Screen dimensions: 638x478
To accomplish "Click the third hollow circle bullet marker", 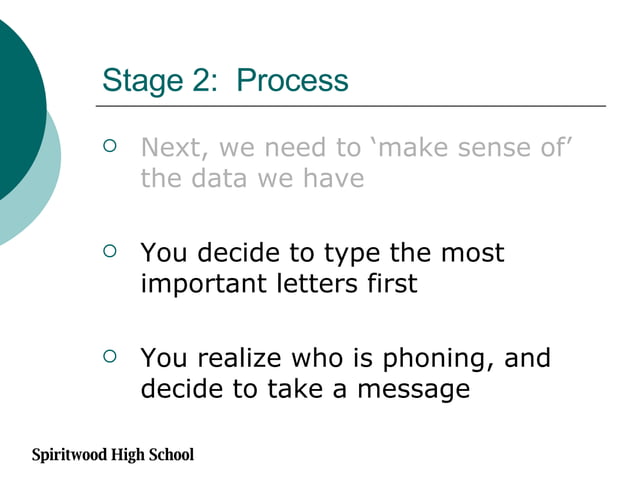I will [x=111, y=356].
